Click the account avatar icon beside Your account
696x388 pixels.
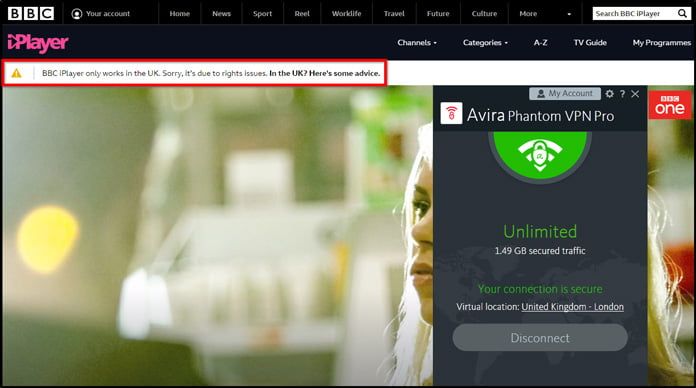tap(76, 14)
